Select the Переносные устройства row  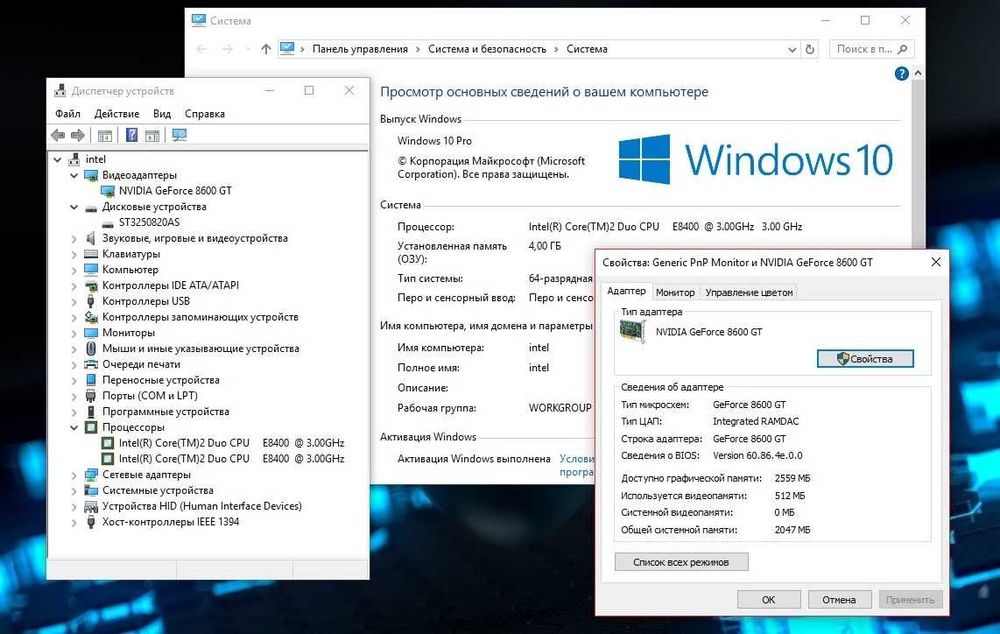coord(161,380)
